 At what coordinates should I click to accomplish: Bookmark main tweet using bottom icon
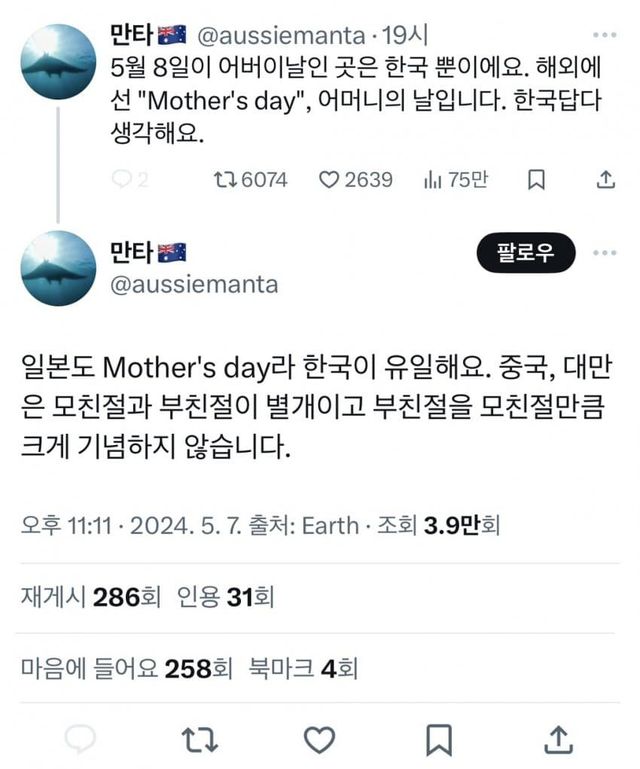[x=438, y=739]
